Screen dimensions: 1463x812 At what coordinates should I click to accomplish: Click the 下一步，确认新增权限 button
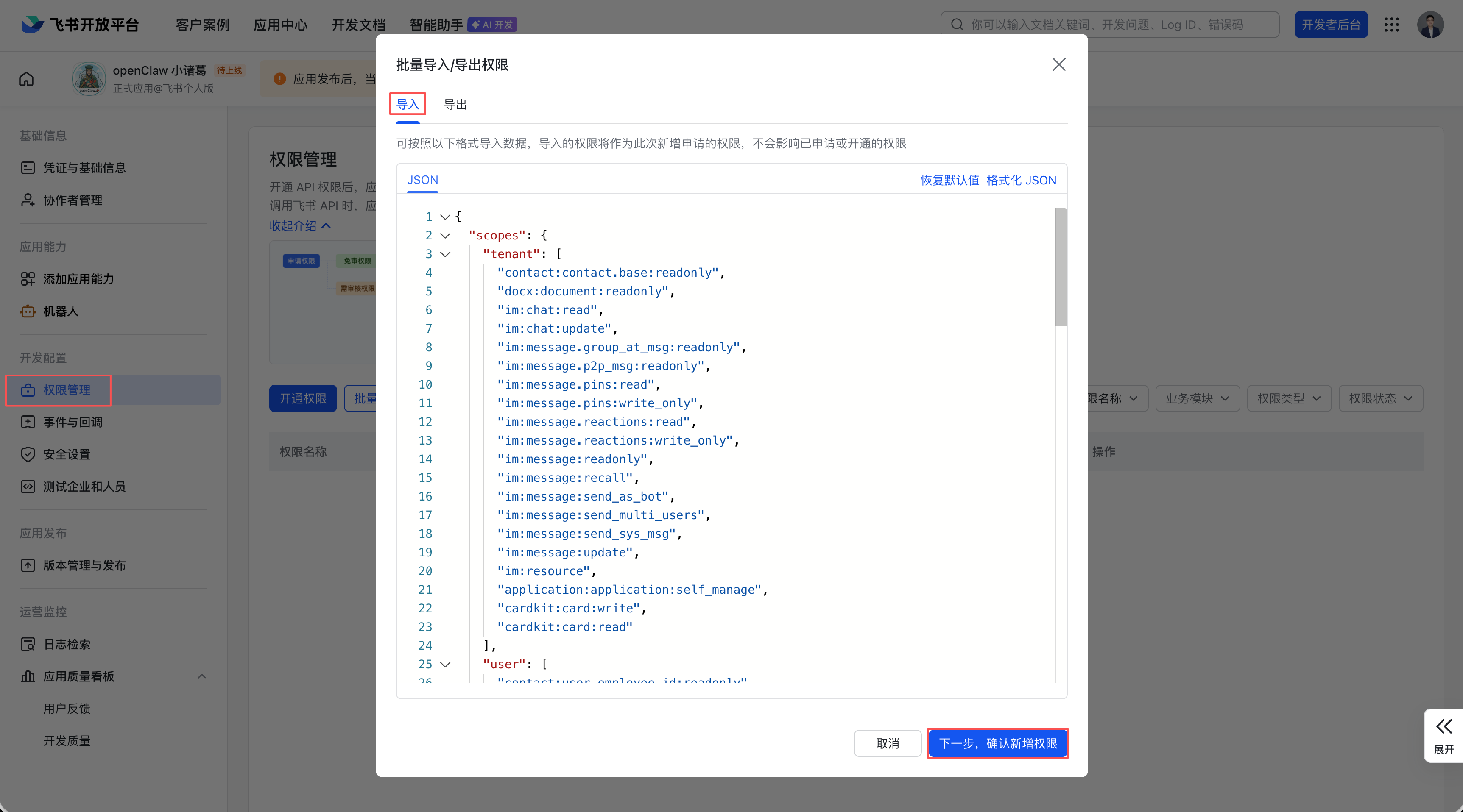998,743
